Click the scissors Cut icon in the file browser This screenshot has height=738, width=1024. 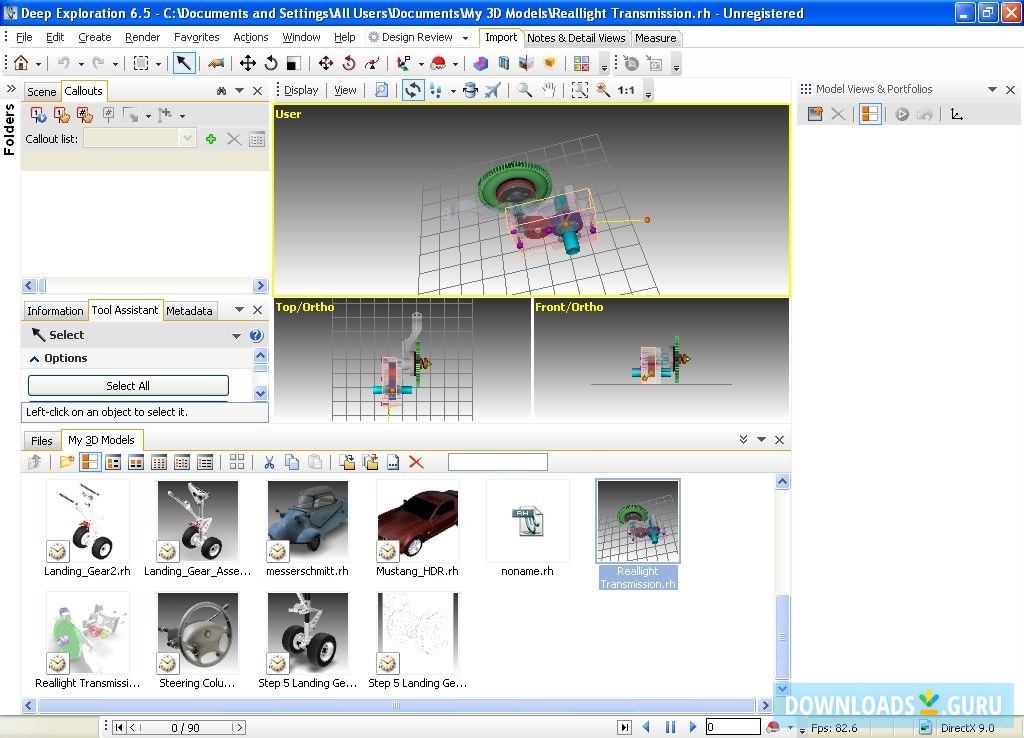click(269, 462)
